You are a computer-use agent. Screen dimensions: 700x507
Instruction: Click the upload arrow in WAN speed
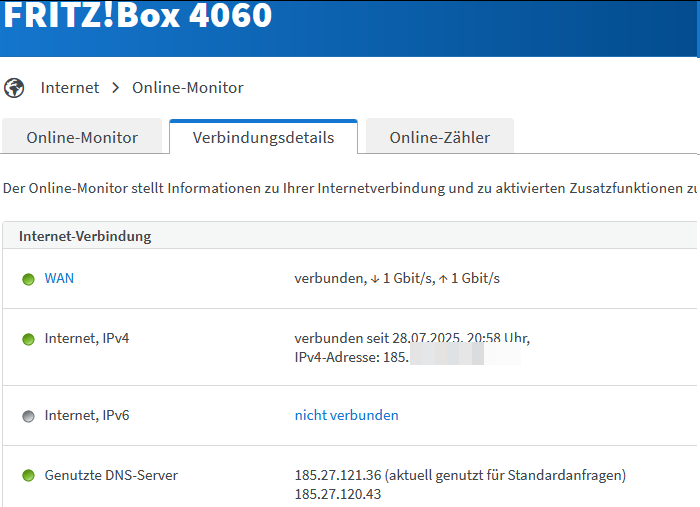point(442,279)
